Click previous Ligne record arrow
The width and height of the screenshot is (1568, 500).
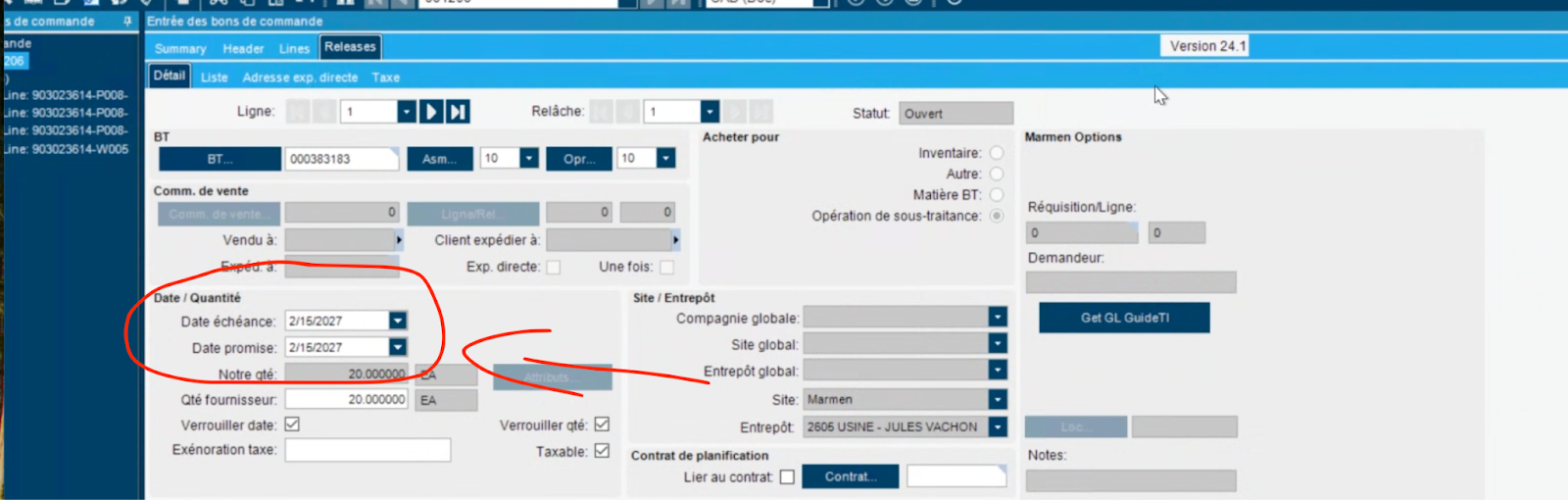[324, 112]
